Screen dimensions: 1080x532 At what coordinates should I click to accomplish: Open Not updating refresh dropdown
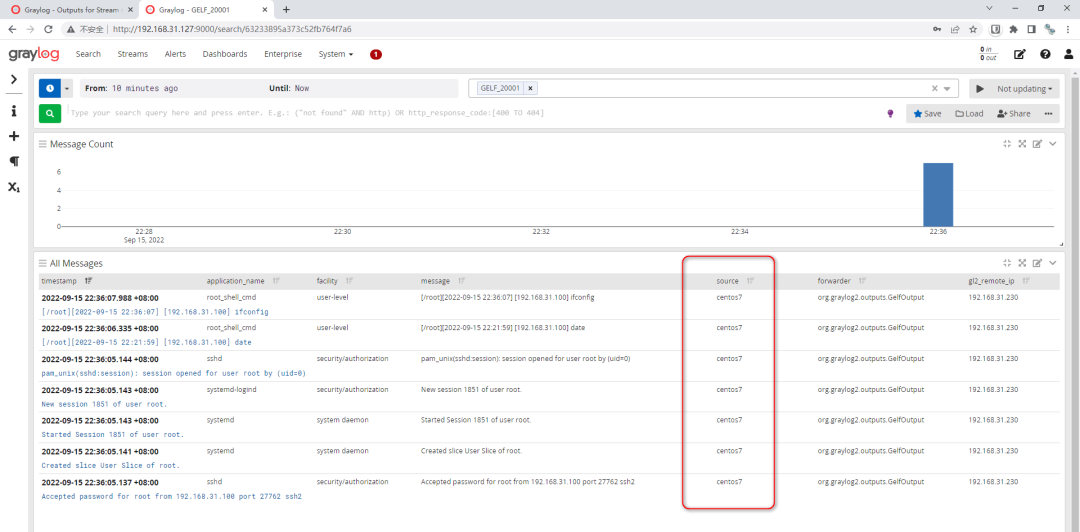1024,89
